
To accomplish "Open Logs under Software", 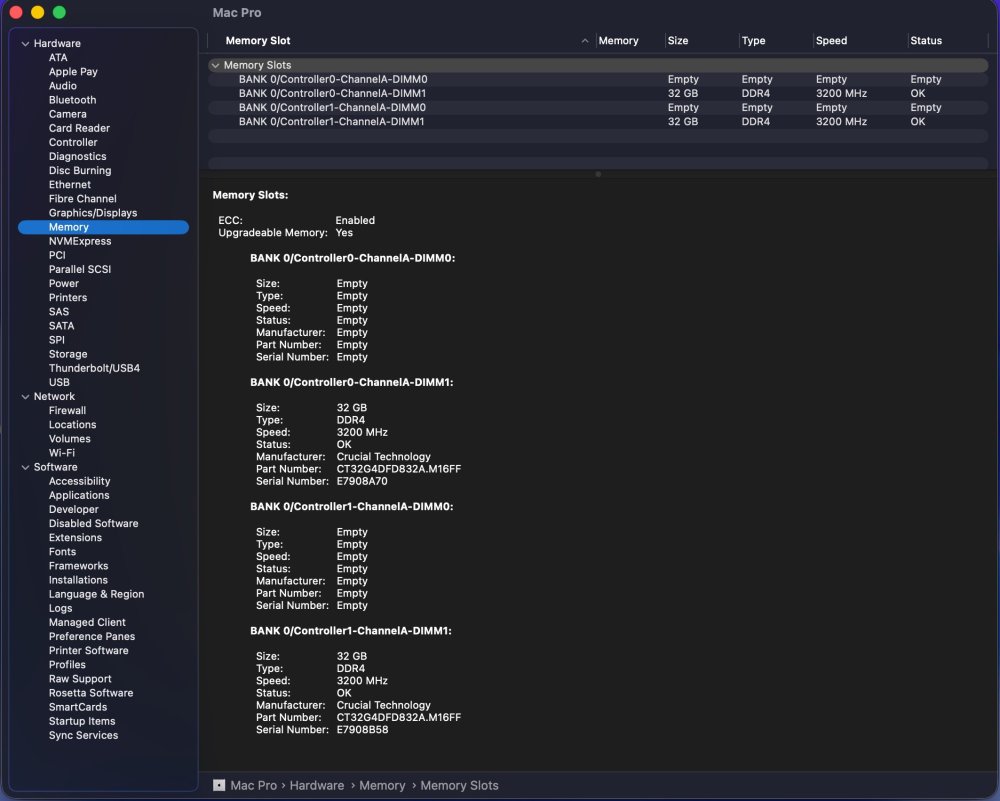I will point(61,608).
